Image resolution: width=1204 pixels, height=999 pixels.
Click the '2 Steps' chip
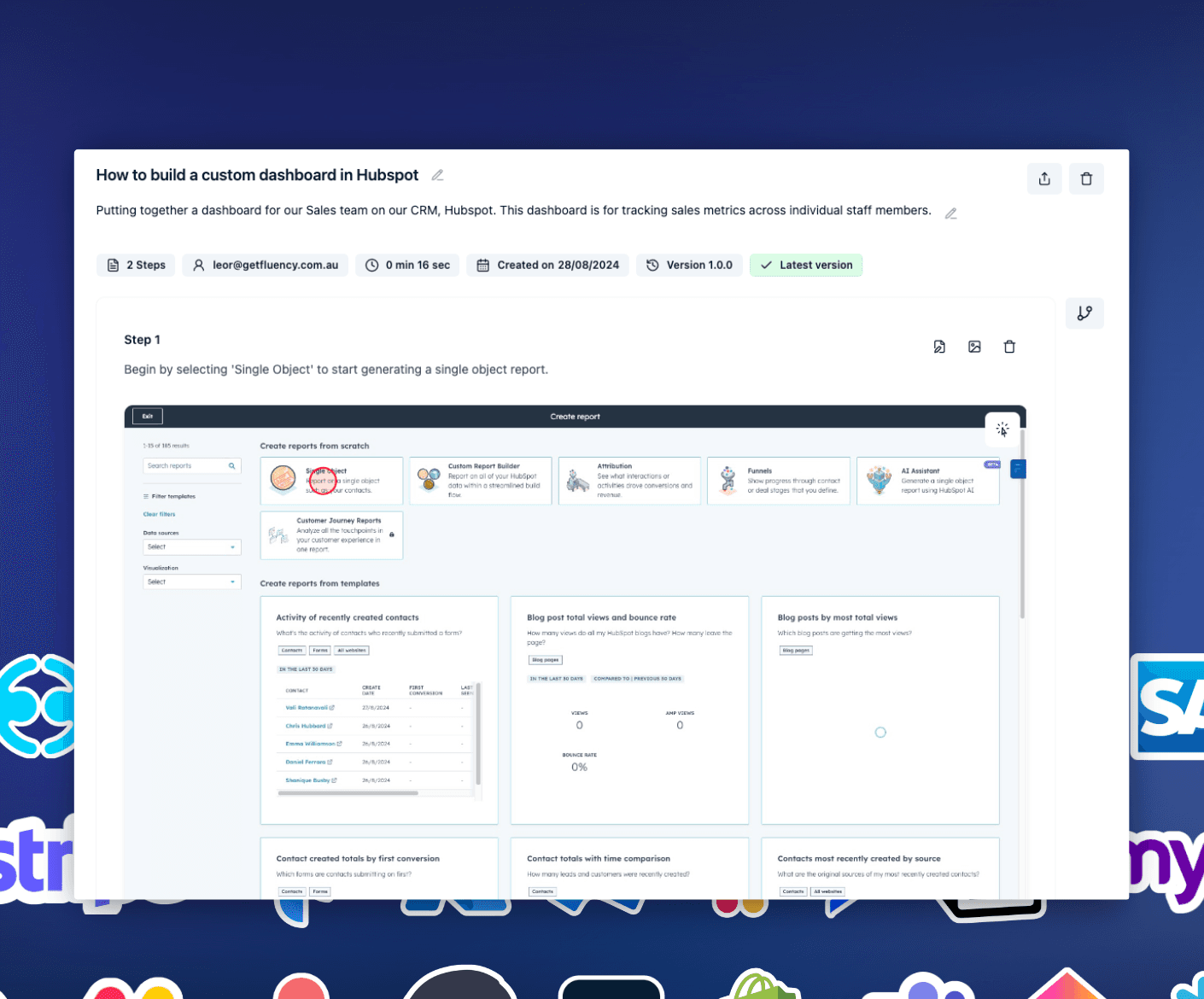137,266
